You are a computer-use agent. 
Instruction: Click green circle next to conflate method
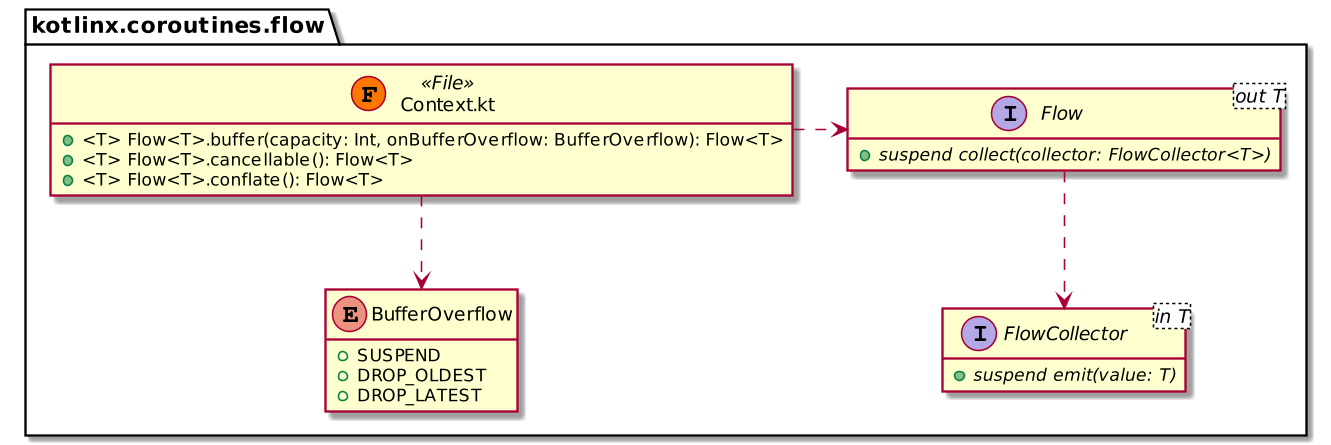pyautogui.click(x=67, y=180)
